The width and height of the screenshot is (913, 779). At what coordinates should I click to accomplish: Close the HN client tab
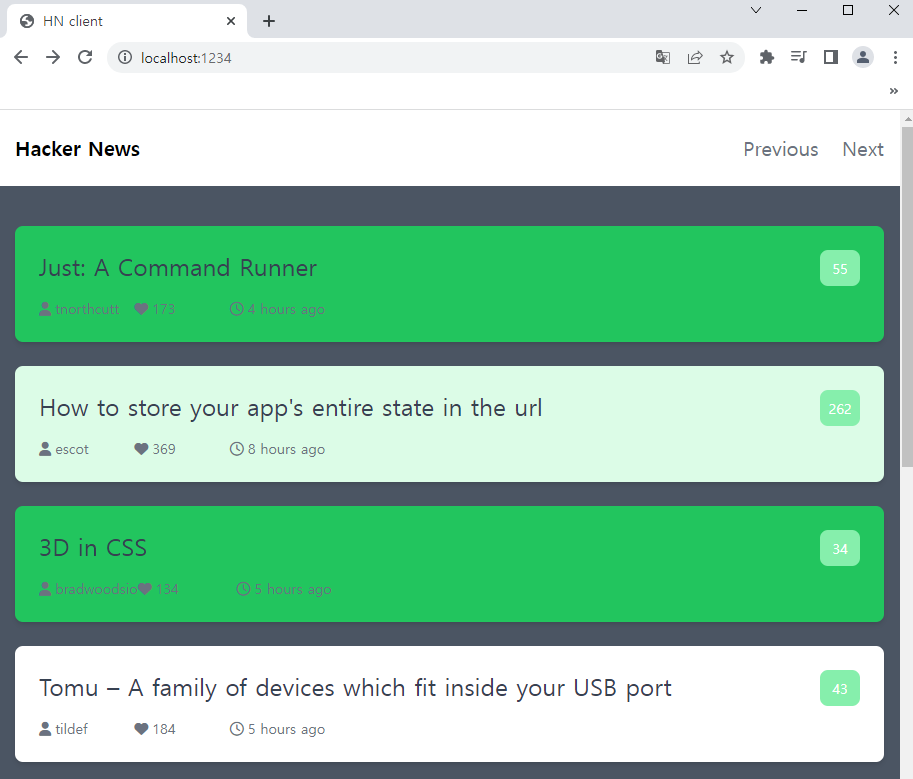tap(231, 21)
